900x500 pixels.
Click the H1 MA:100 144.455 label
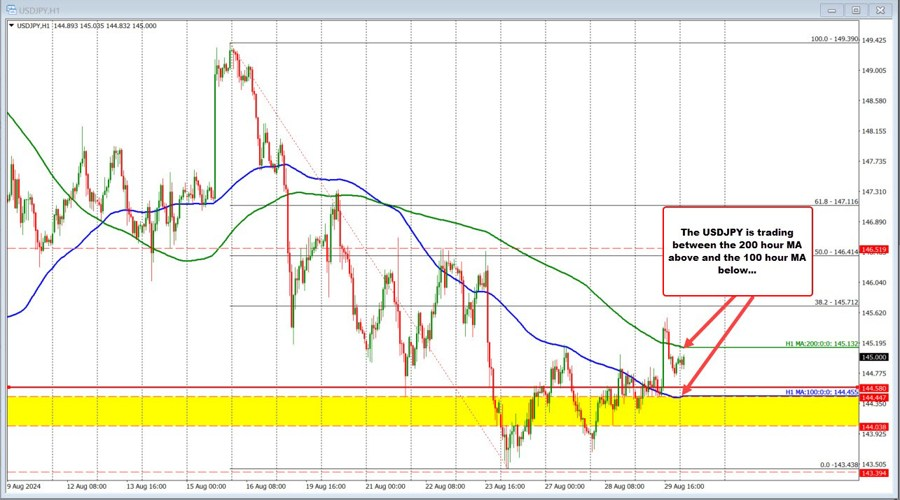point(821,392)
